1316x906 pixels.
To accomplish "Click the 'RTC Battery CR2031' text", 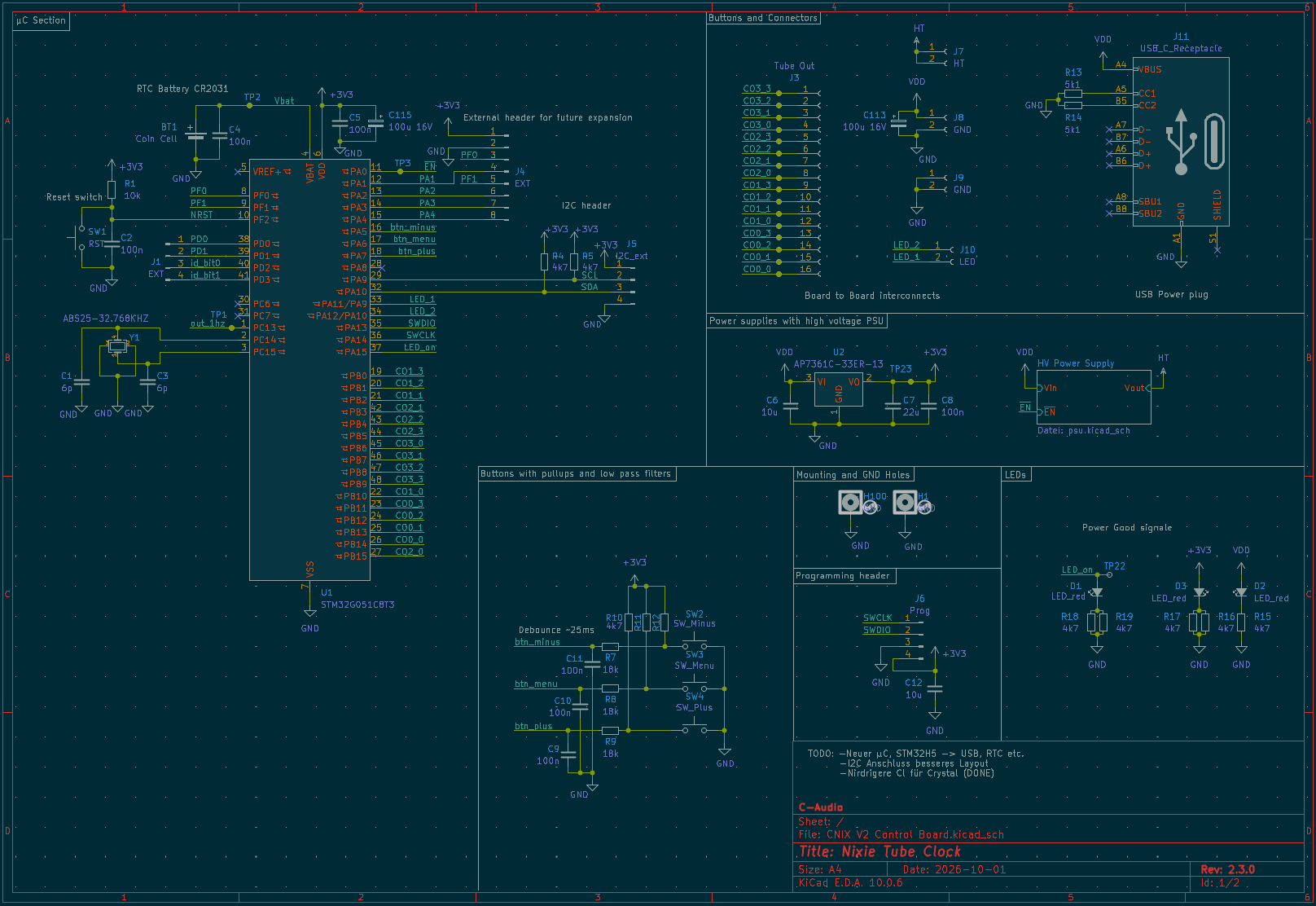I will [182, 89].
